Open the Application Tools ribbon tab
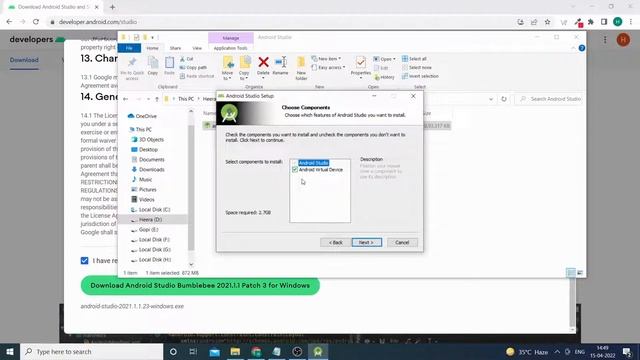Image resolution: width=640 pixels, height=360 pixels. click(231, 48)
